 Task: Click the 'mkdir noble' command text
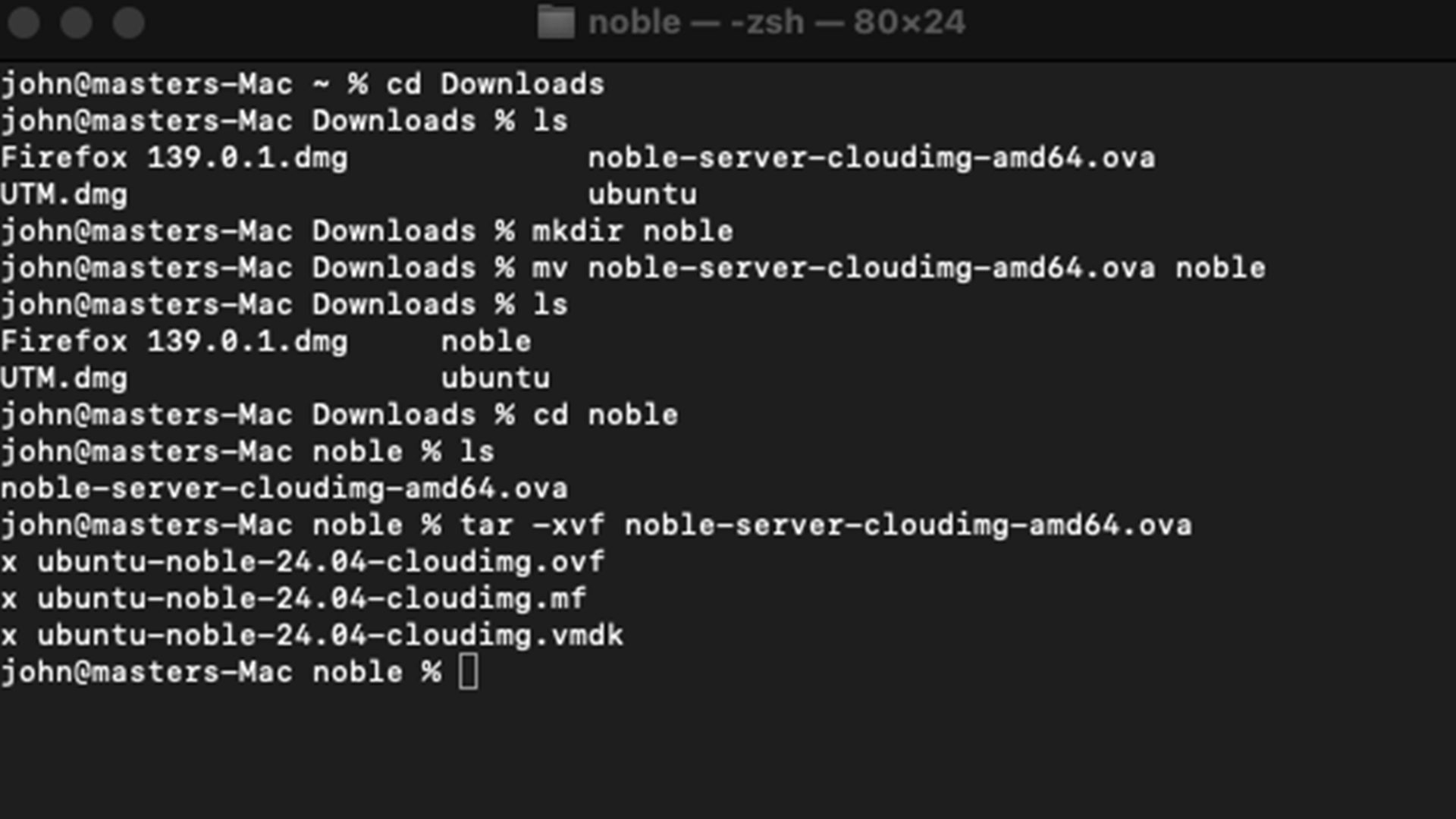[633, 231]
